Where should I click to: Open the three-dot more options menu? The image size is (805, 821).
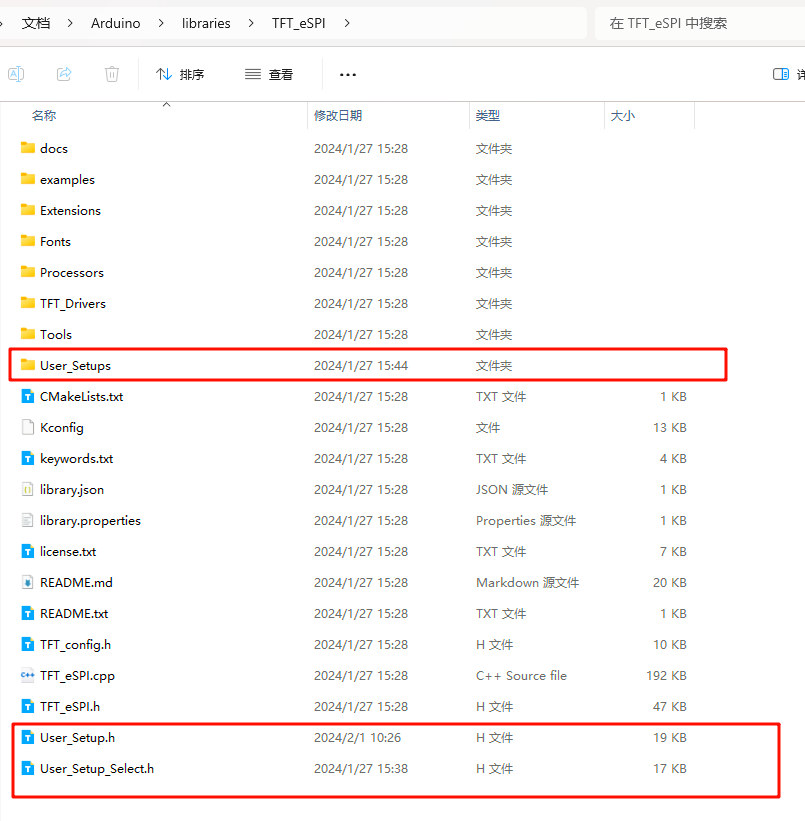coord(348,75)
